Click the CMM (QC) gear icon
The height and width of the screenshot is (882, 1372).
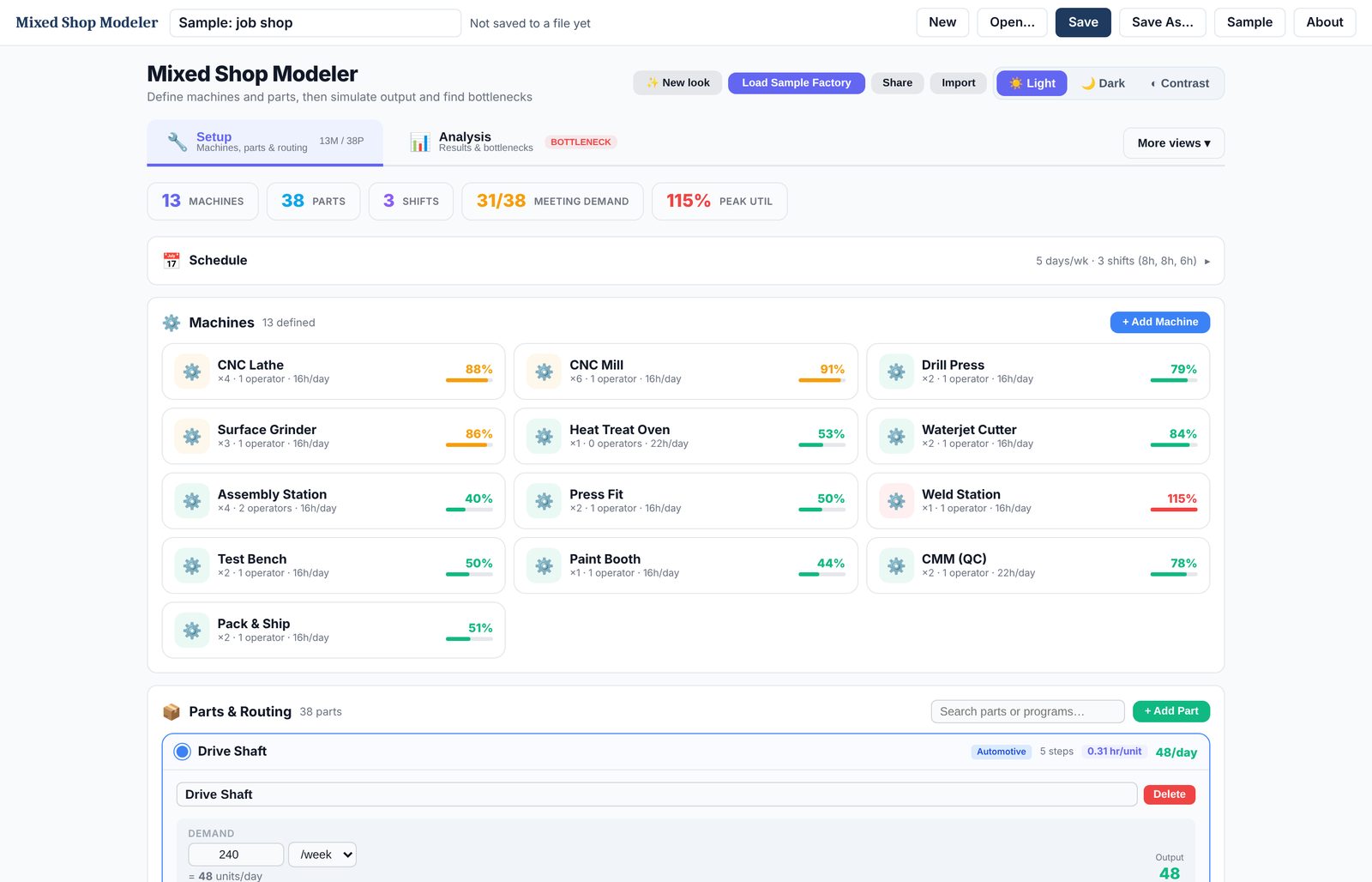pos(896,565)
